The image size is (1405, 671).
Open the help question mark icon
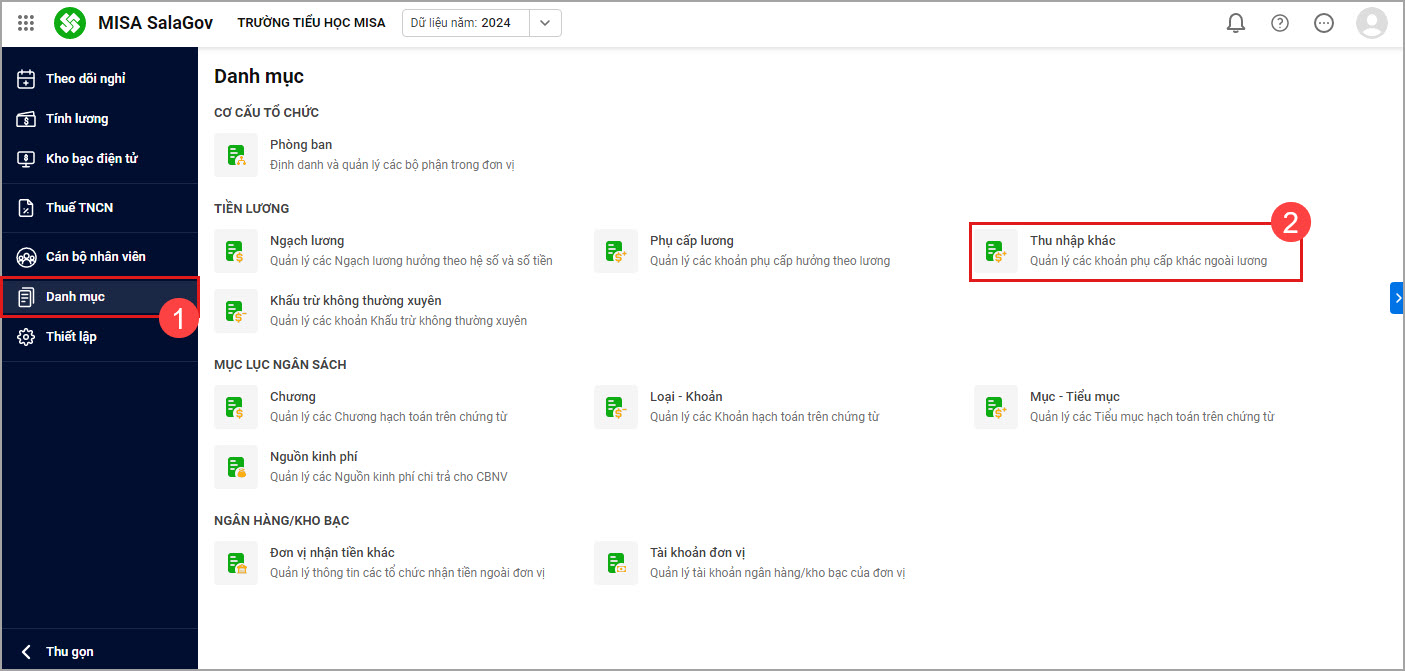point(1280,23)
